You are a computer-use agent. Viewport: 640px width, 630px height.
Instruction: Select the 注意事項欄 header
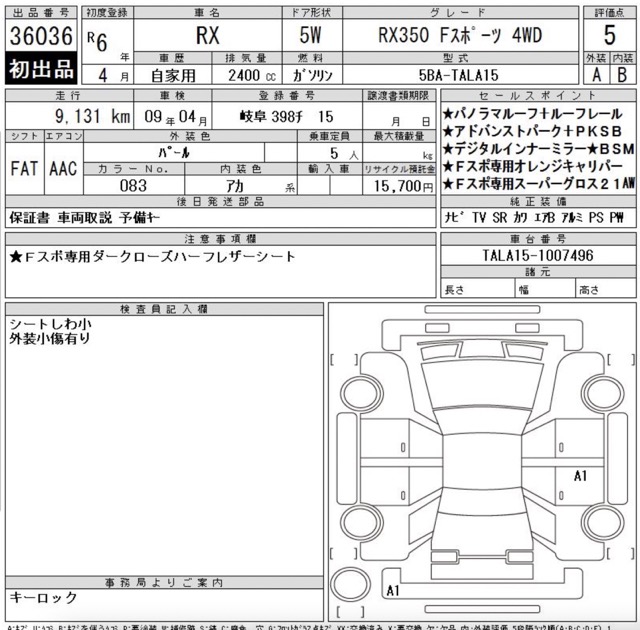tap(220, 239)
